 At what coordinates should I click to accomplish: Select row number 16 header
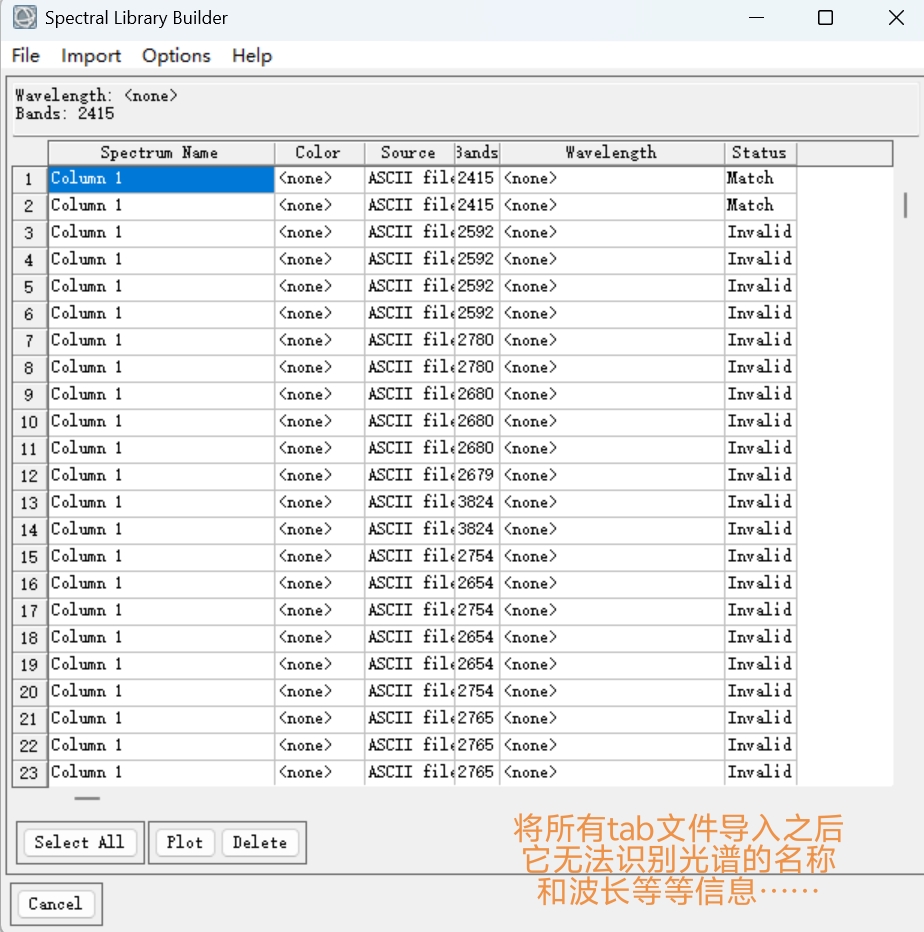coord(30,584)
